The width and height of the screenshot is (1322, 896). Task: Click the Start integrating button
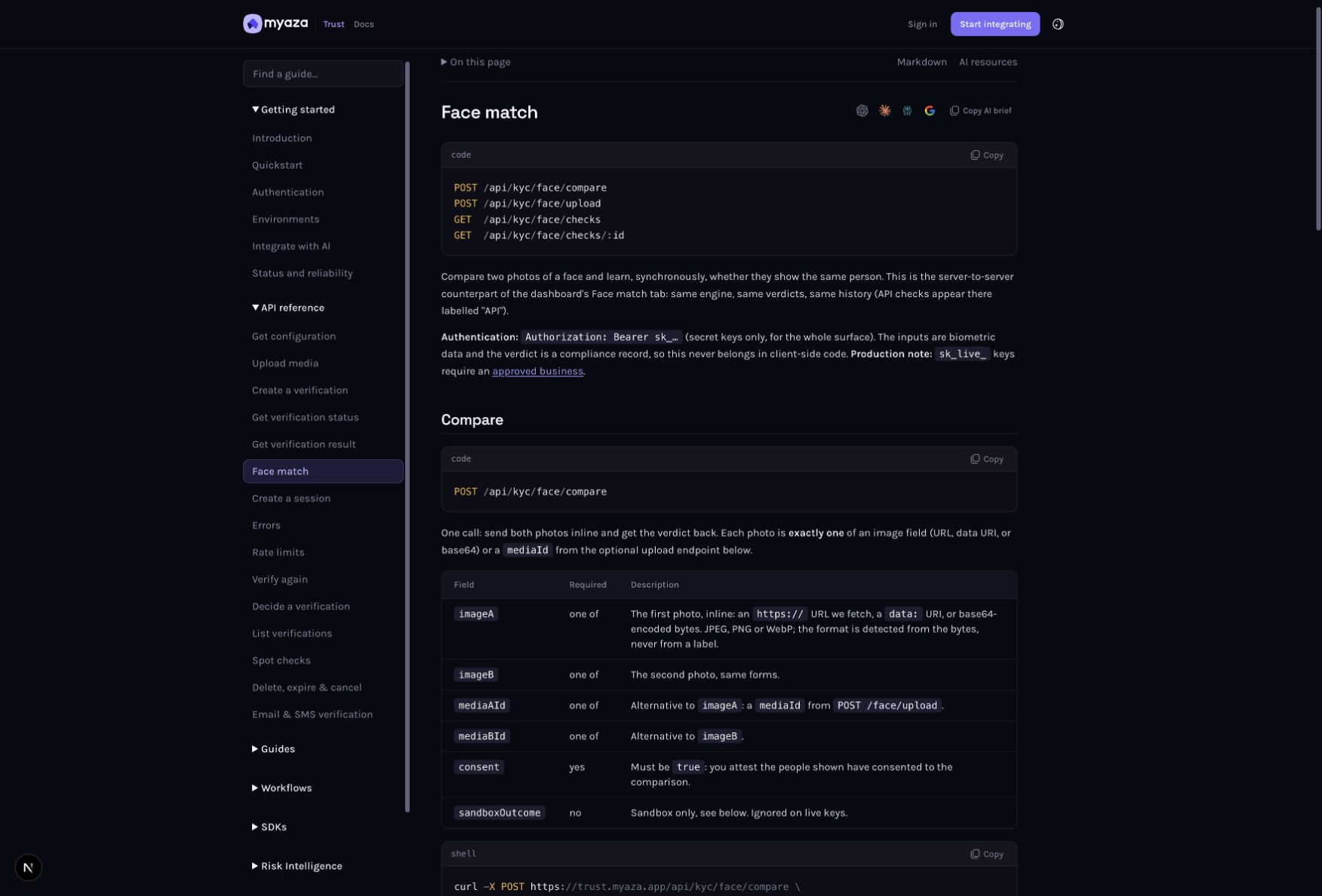click(x=995, y=24)
